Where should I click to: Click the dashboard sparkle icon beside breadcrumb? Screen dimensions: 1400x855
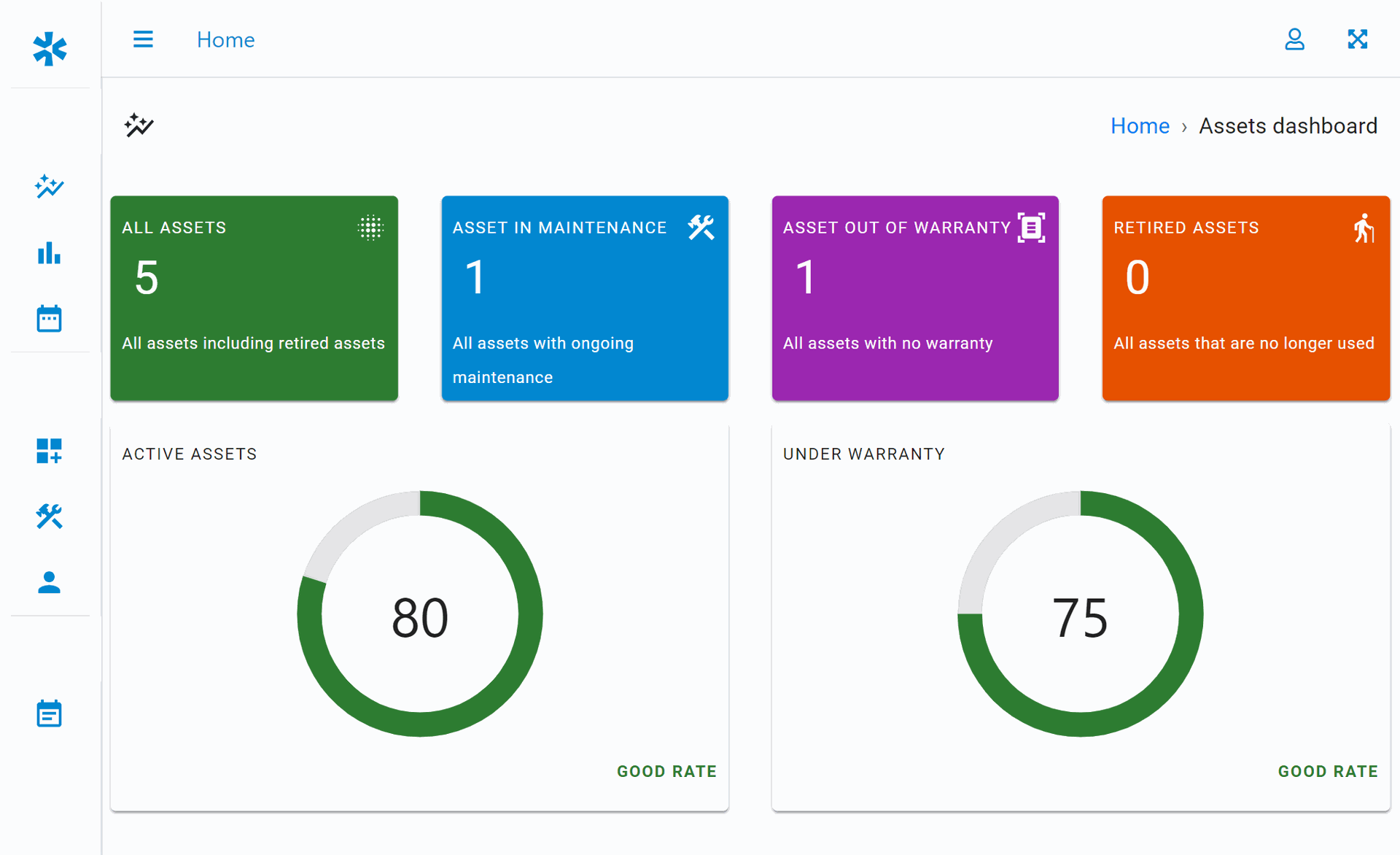[x=139, y=125]
